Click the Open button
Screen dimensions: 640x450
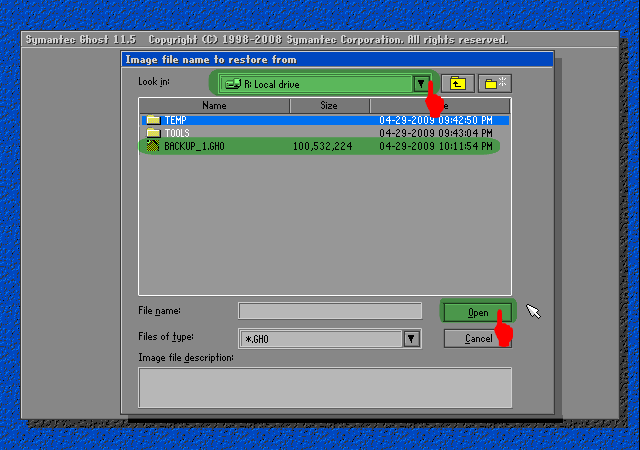click(x=478, y=313)
